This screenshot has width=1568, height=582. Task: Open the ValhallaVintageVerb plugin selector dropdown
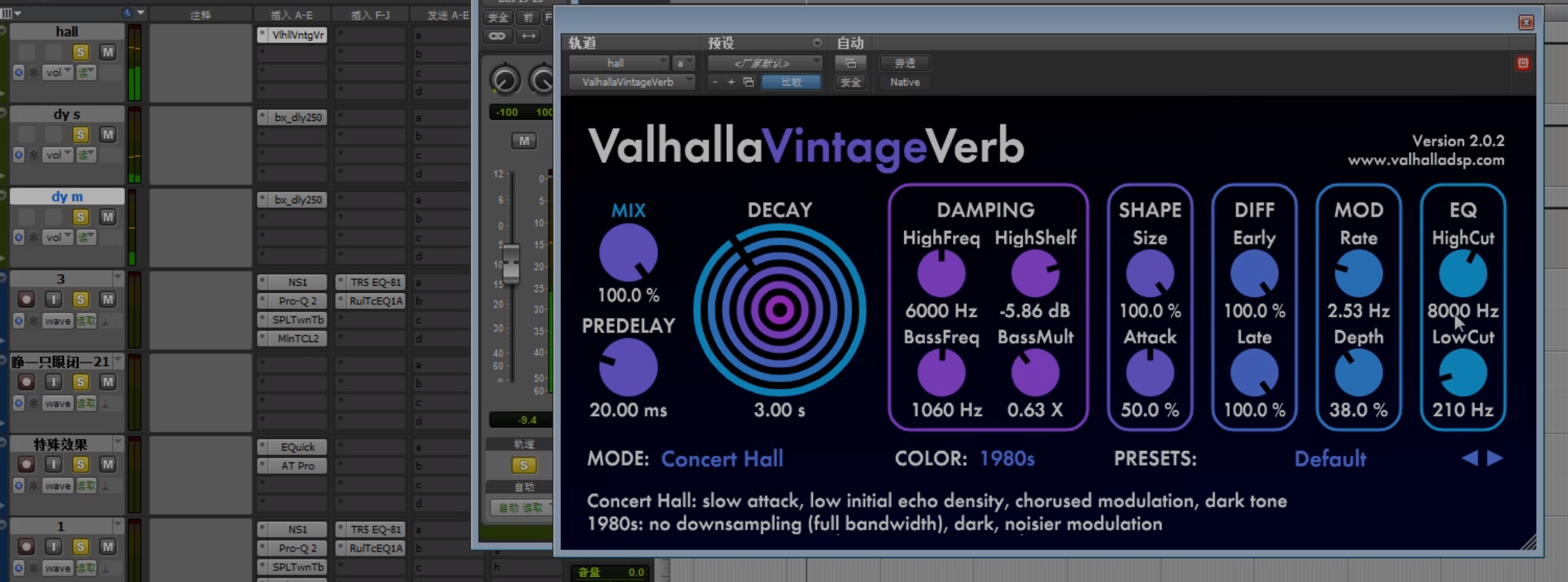(x=631, y=82)
